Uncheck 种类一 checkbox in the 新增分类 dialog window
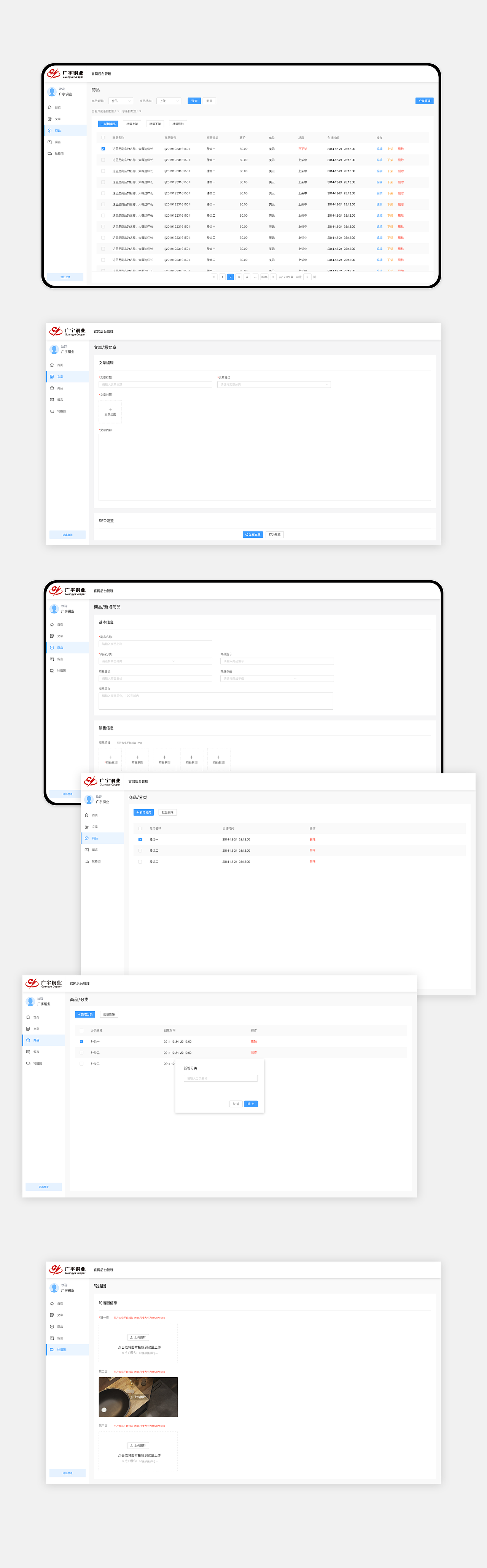Screen dimensions: 487x1568 81,1041
